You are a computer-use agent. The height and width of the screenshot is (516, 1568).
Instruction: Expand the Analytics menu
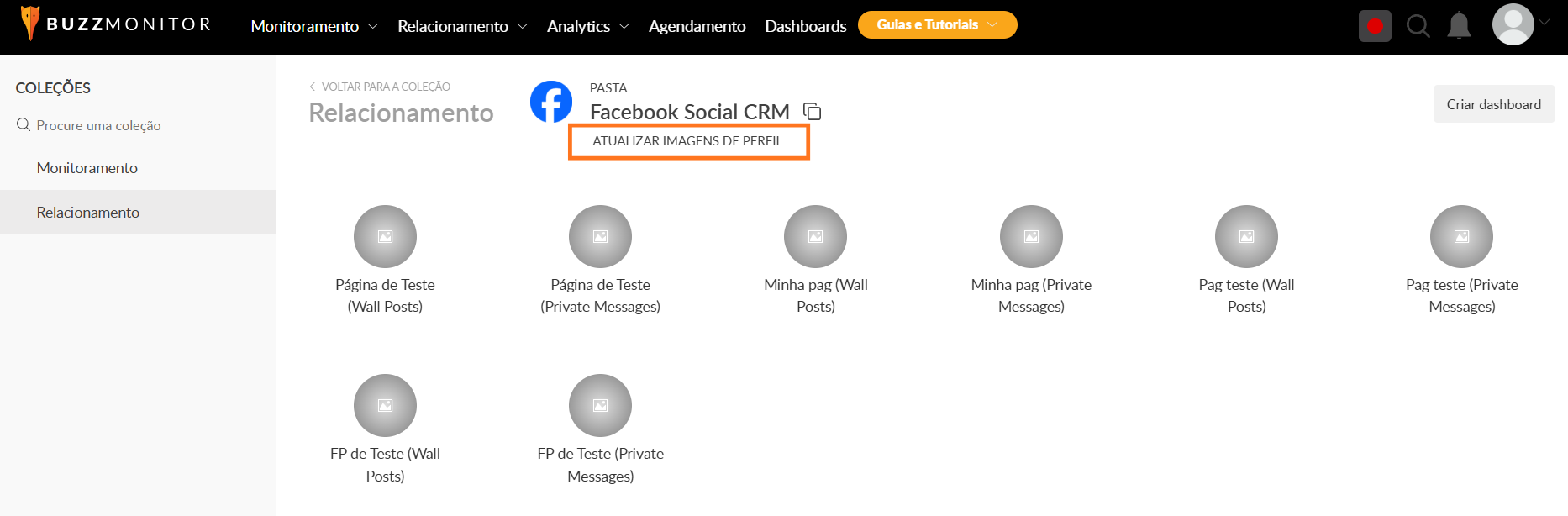[587, 26]
